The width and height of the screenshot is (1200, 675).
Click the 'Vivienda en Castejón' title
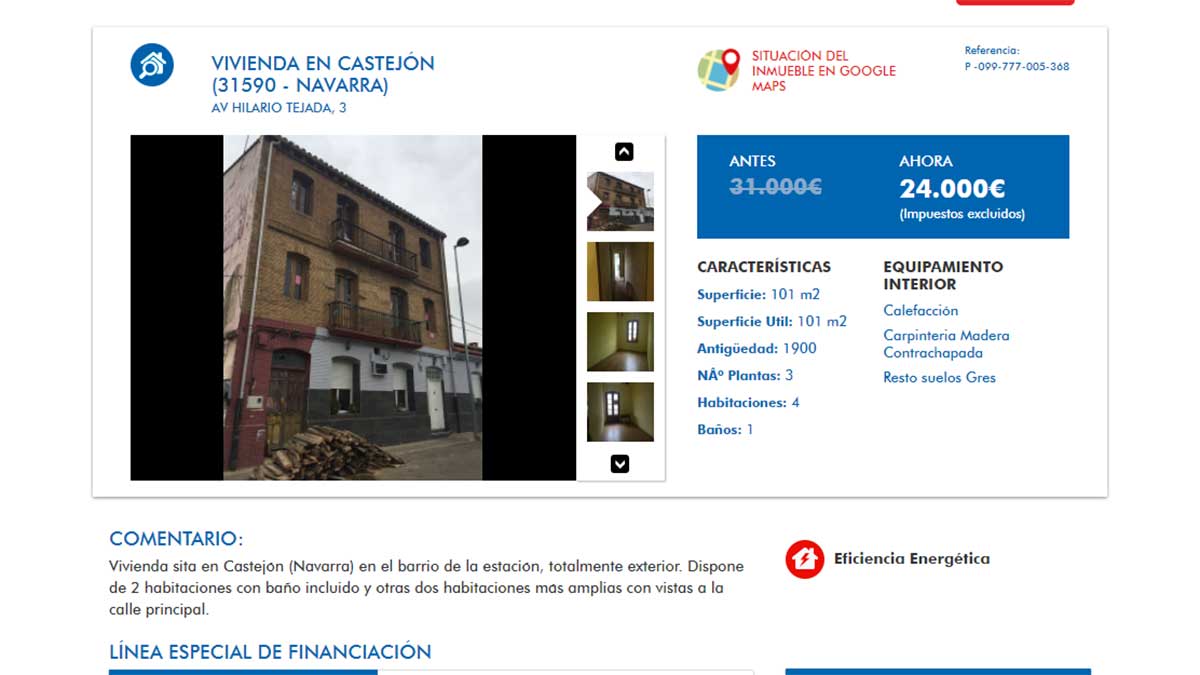coord(322,74)
